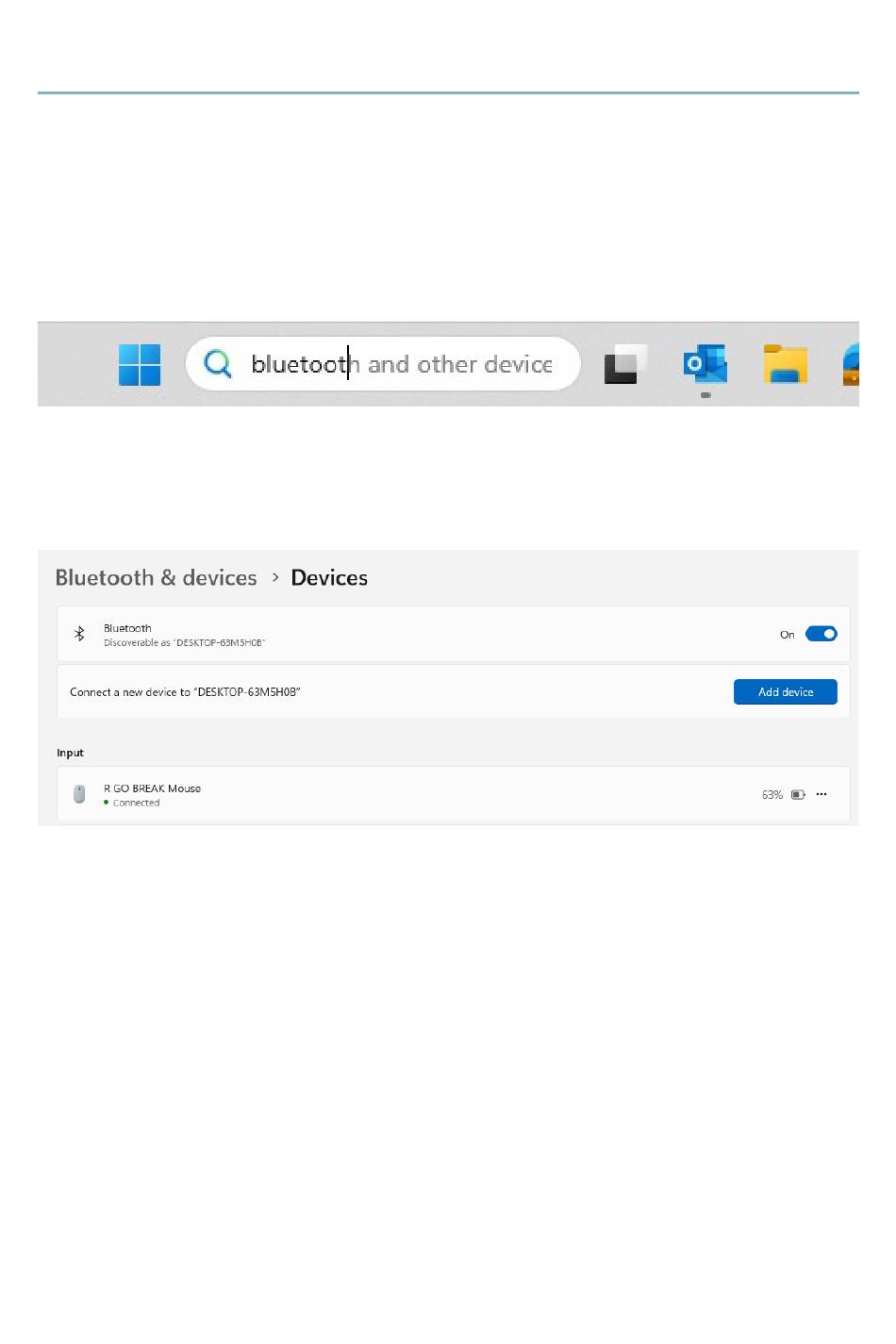896x1344 pixels.
Task: Open File Explorer from the taskbar
Action: coord(786,364)
